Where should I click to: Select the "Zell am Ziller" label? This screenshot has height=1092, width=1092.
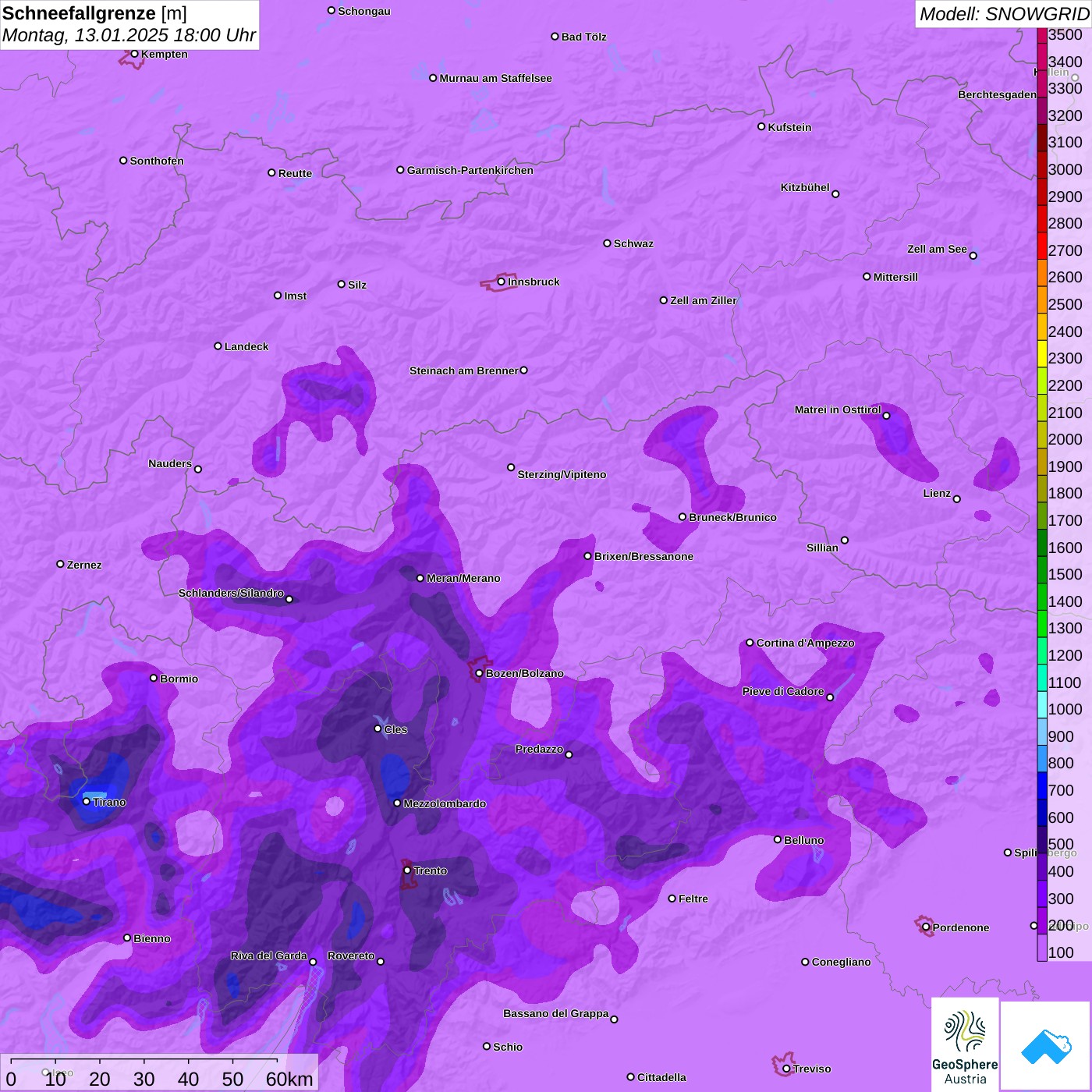pos(704,300)
